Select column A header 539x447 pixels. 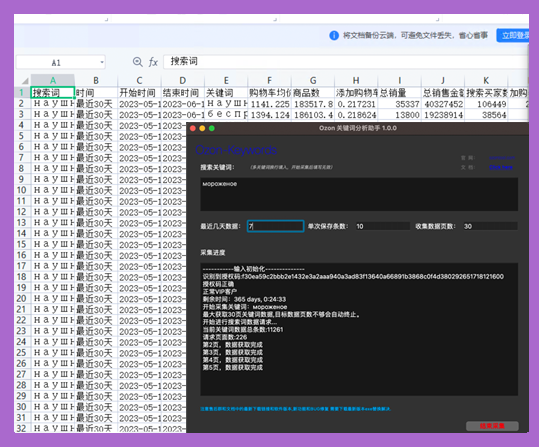tap(53, 81)
